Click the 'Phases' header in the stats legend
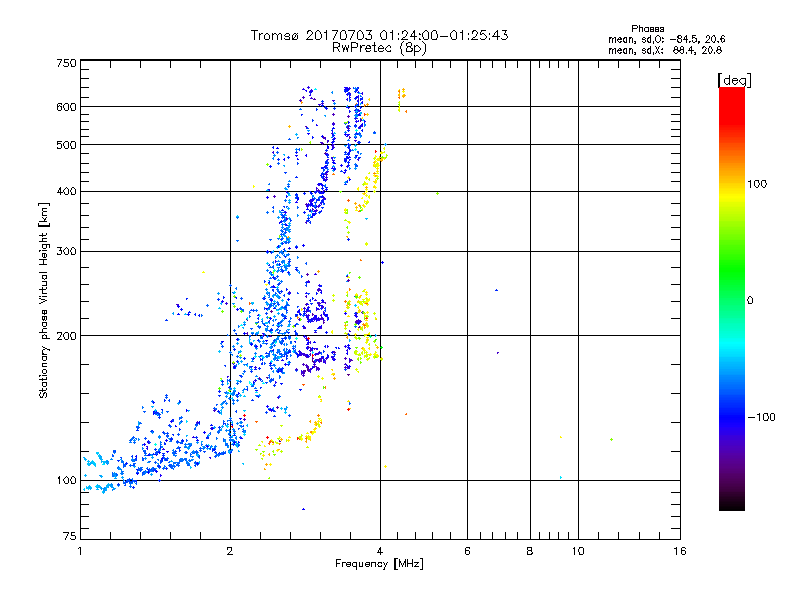Viewport: 800px width, 600px height. point(647,29)
